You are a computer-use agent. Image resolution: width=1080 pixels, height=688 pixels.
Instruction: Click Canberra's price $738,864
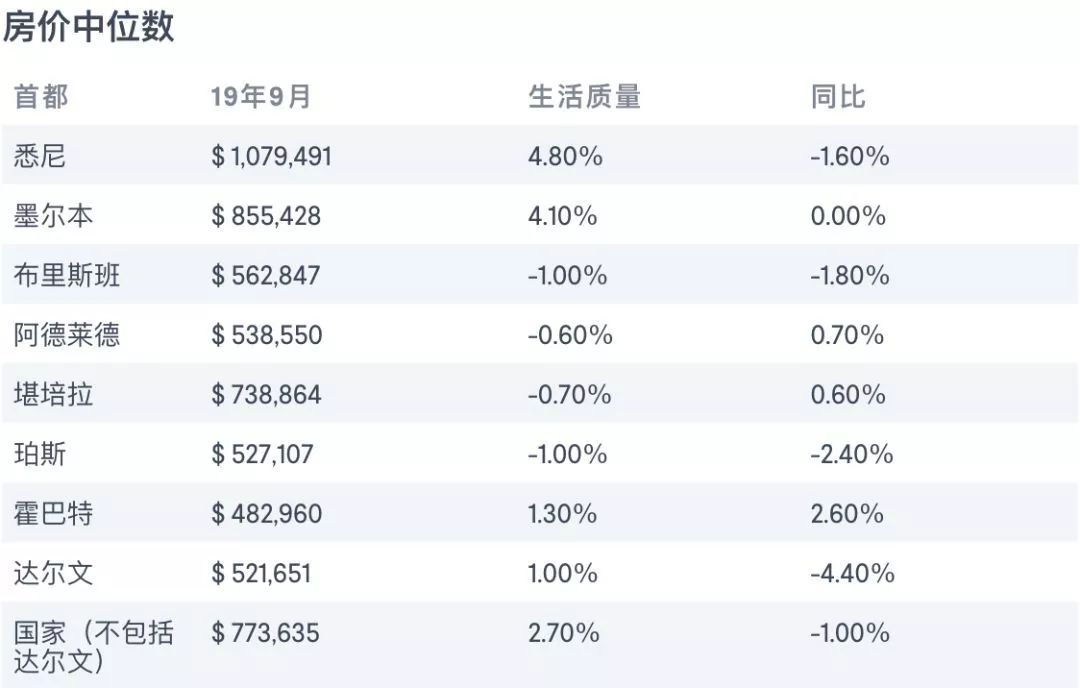point(266,395)
